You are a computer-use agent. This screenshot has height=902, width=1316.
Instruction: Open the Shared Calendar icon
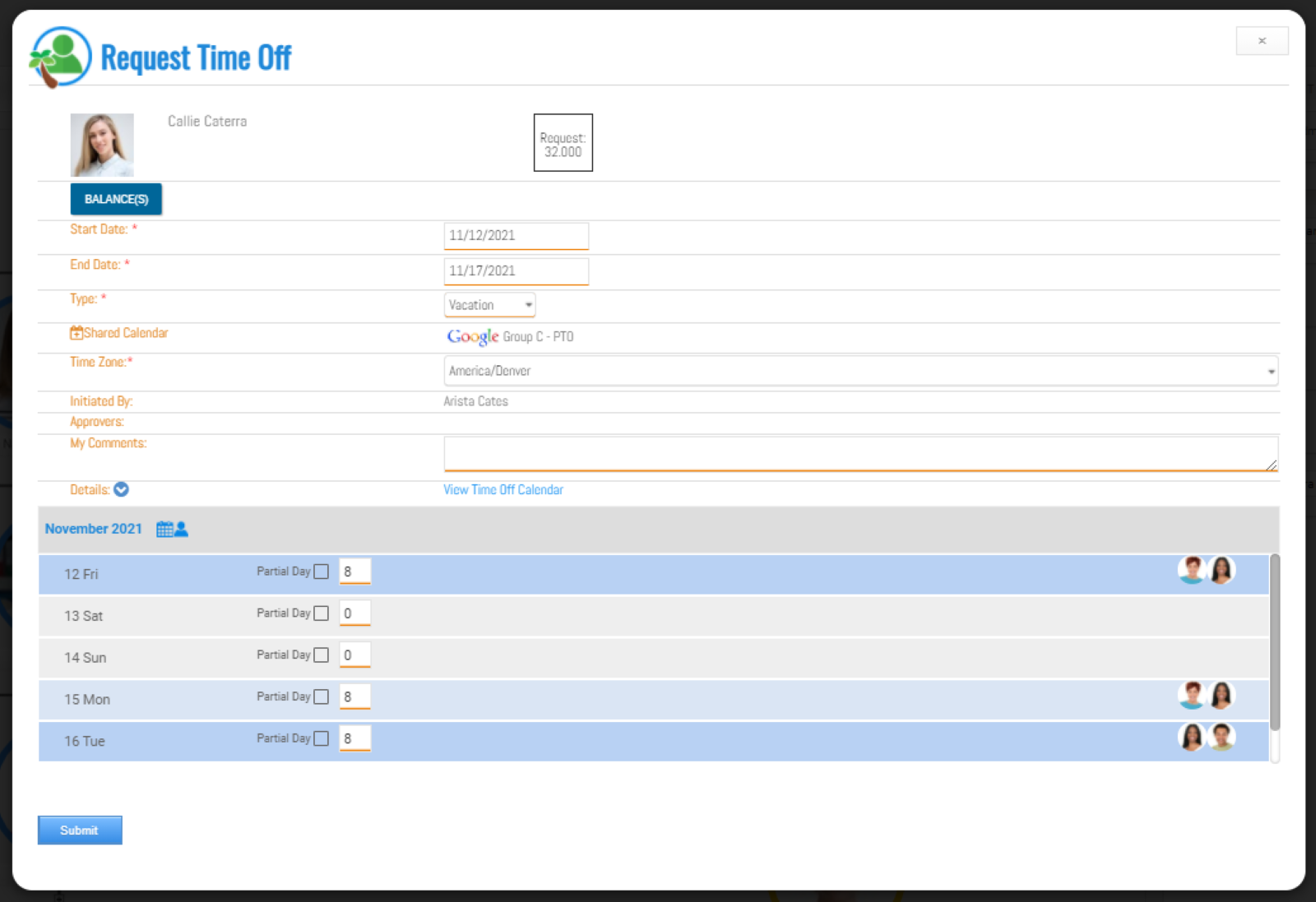click(76, 332)
